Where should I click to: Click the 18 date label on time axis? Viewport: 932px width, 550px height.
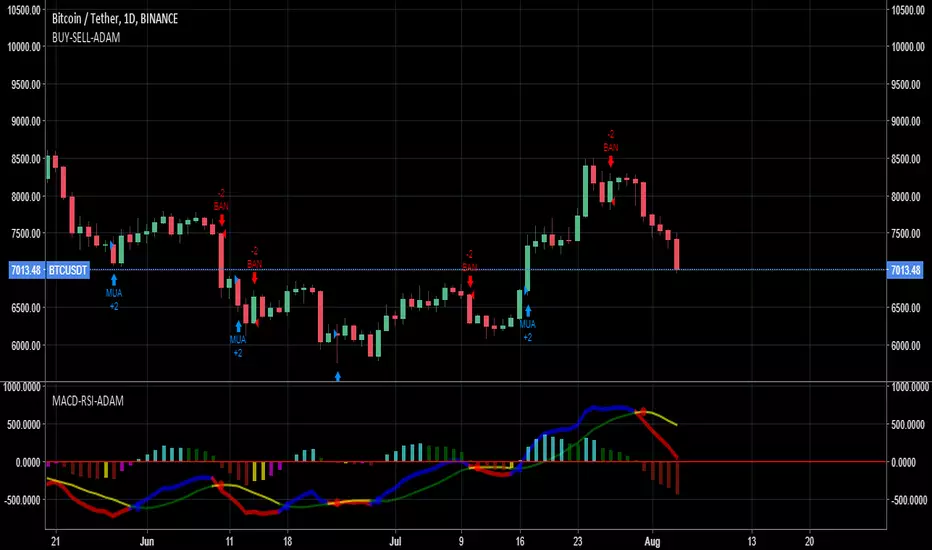[287, 542]
